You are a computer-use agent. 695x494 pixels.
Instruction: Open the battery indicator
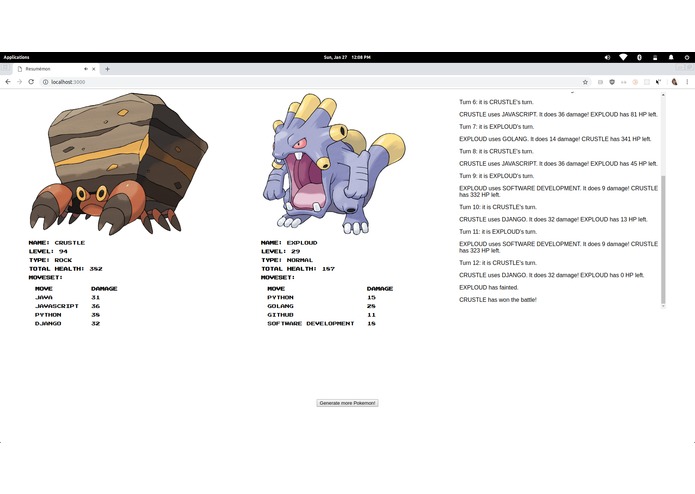(x=655, y=57)
